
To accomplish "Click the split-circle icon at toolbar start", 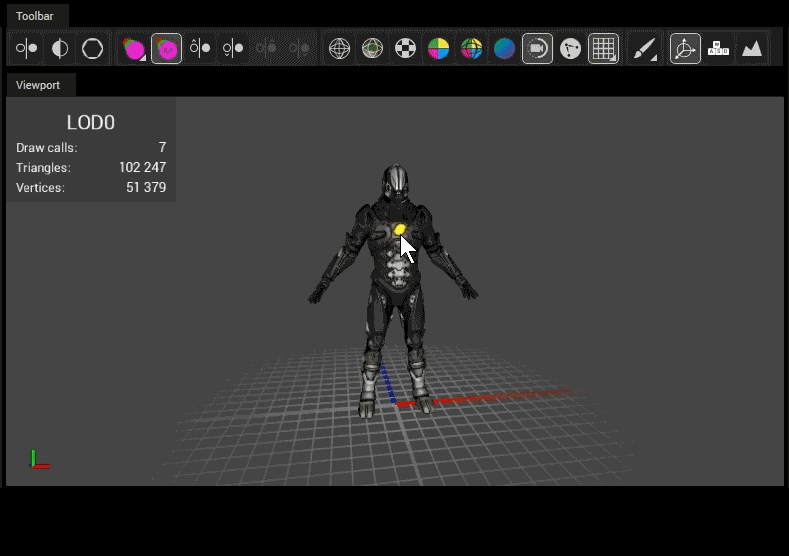I will point(27,48).
